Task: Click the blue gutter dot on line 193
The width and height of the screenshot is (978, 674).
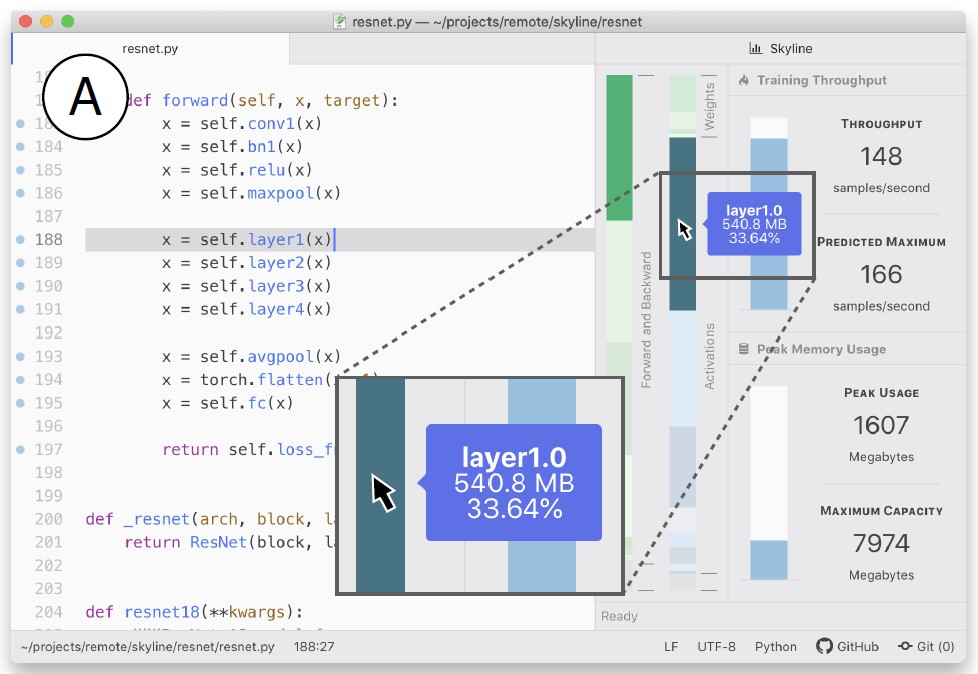Action: pyautogui.click(x=20, y=357)
